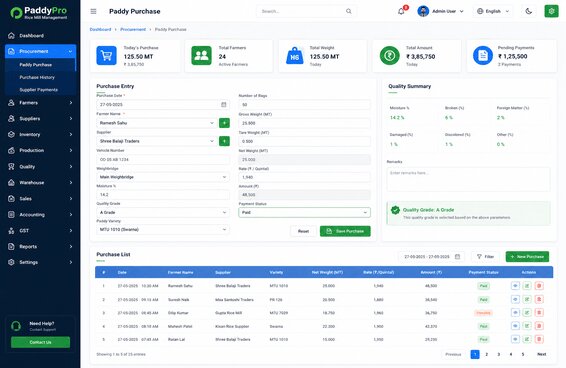
Task: Click the Today's Purchase cart icon
Action: point(106,56)
